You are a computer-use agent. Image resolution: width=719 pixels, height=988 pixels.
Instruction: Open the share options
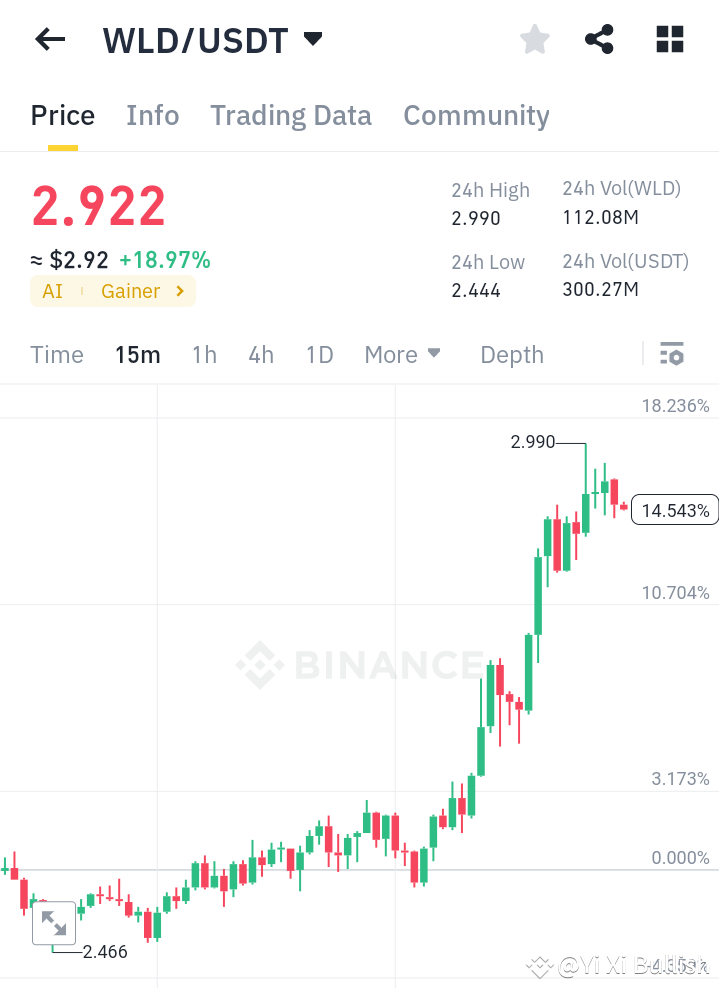599,39
